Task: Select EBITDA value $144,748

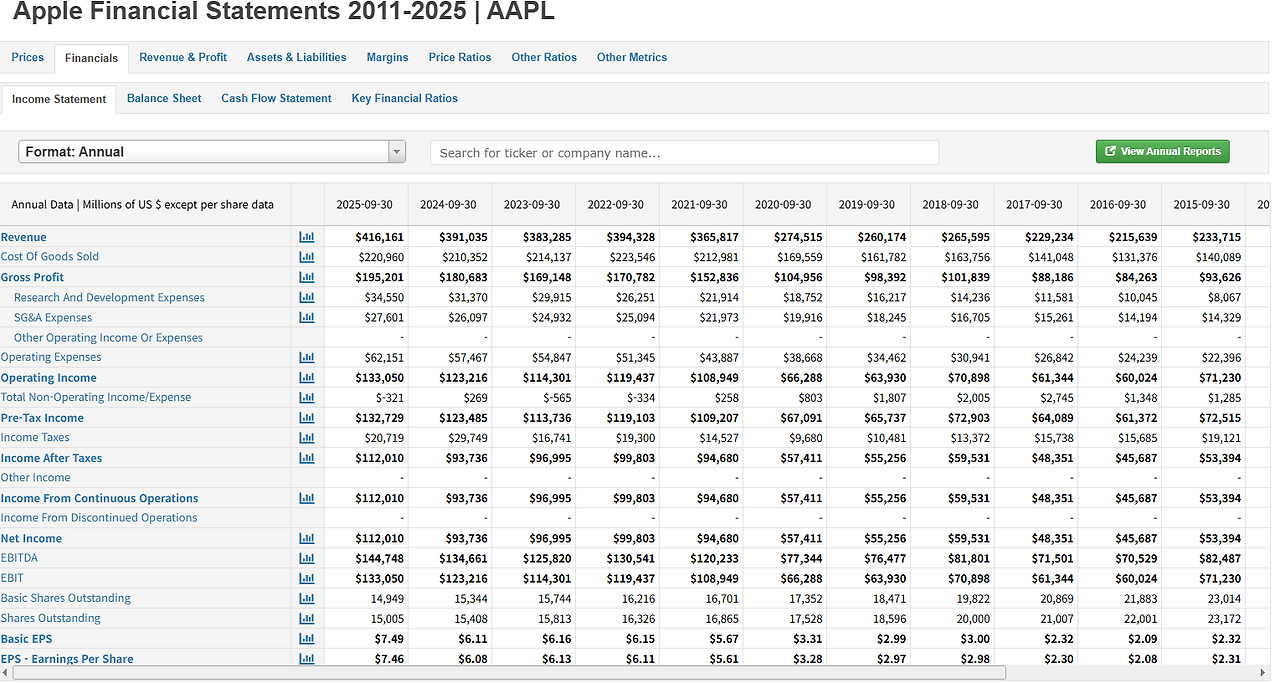Action: [x=380, y=558]
